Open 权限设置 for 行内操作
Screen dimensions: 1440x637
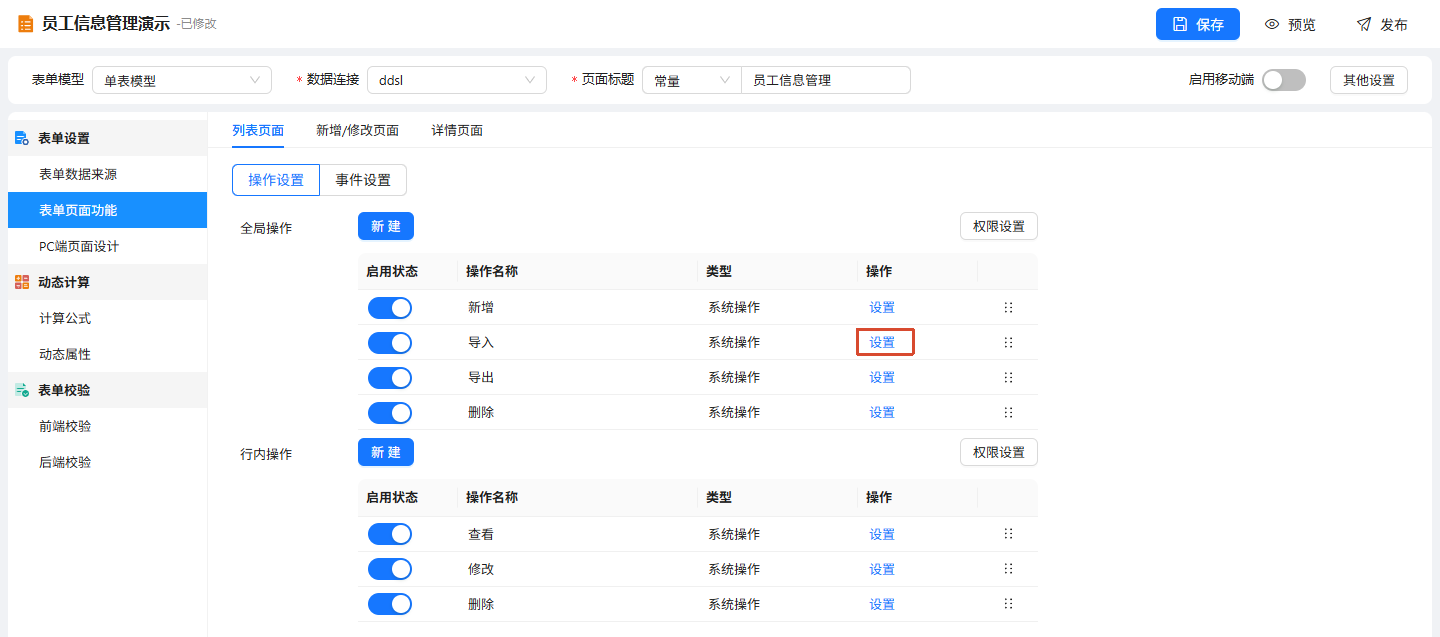(999, 452)
